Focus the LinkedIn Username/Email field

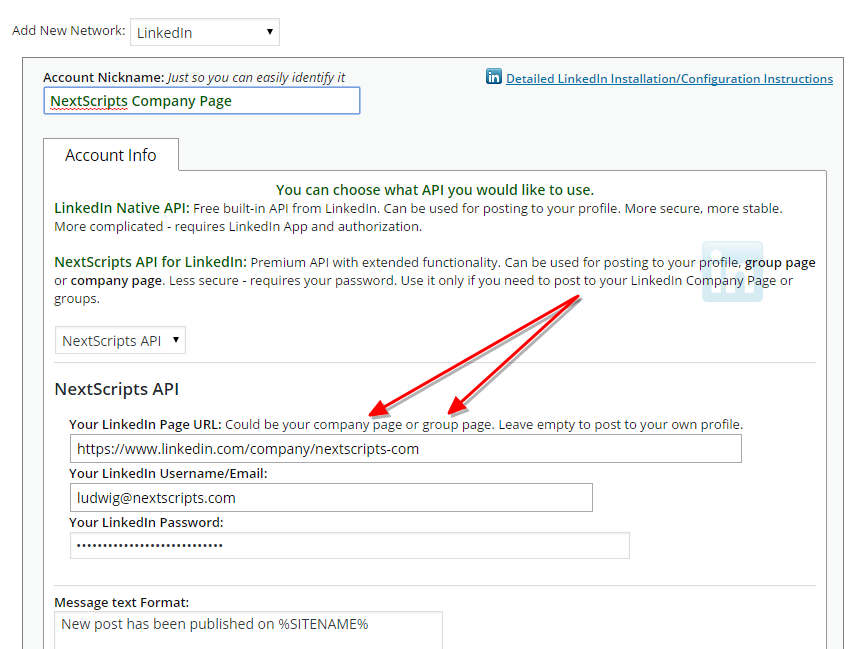click(331, 497)
